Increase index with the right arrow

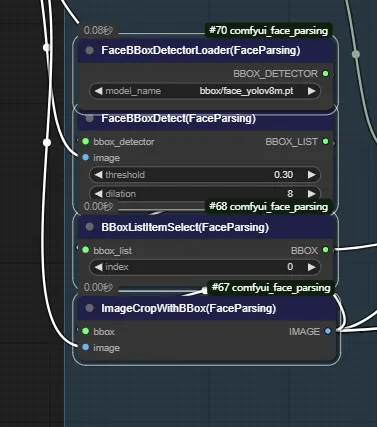coord(311,267)
